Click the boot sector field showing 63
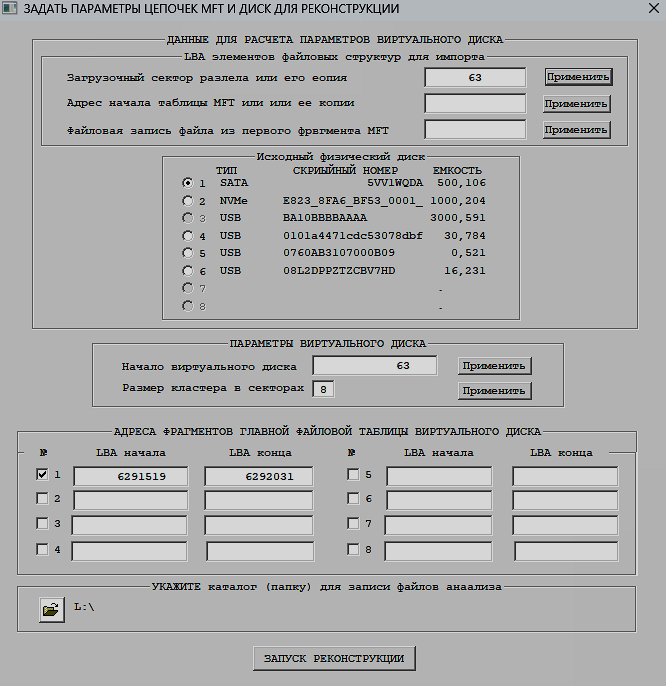This screenshot has height=686, width=666. 475,77
